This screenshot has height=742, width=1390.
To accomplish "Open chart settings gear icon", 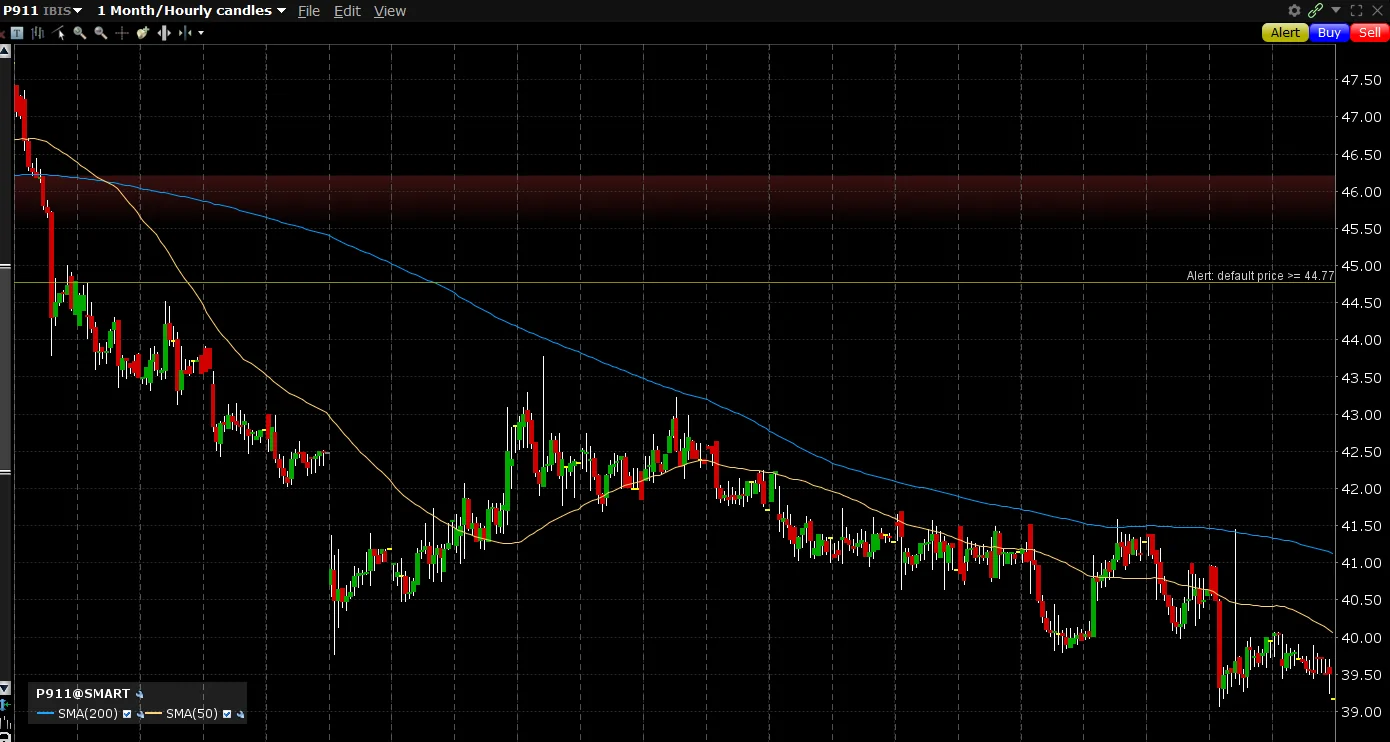I will [x=1295, y=10].
